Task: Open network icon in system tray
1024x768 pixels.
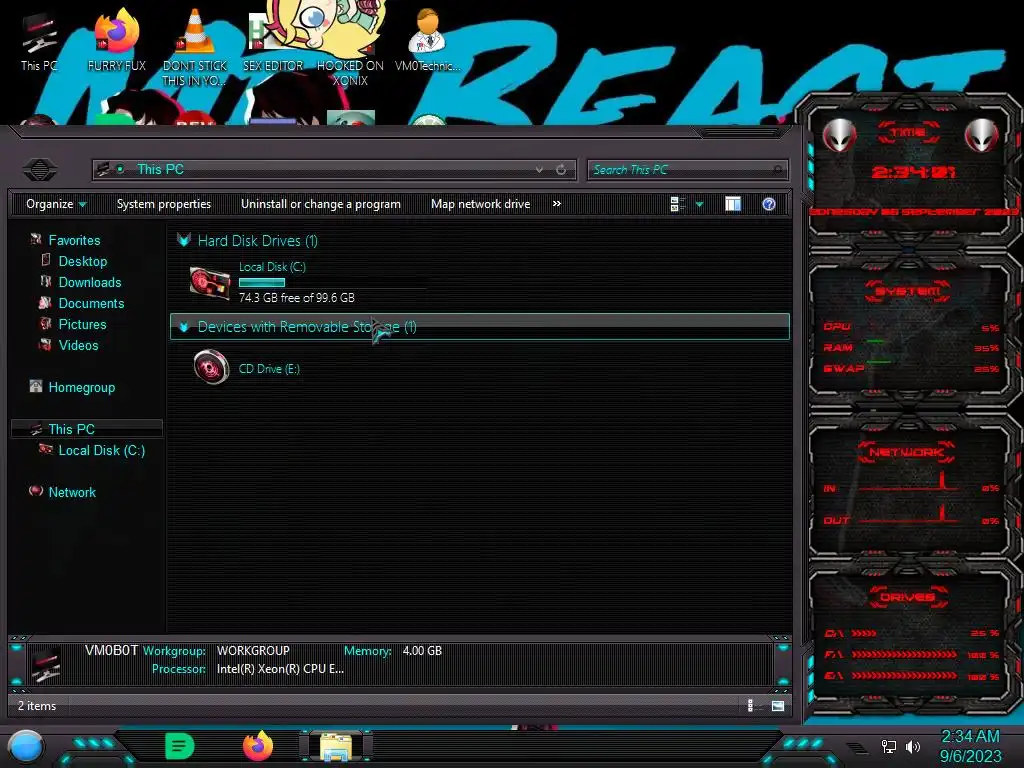Action: point(888,746)
